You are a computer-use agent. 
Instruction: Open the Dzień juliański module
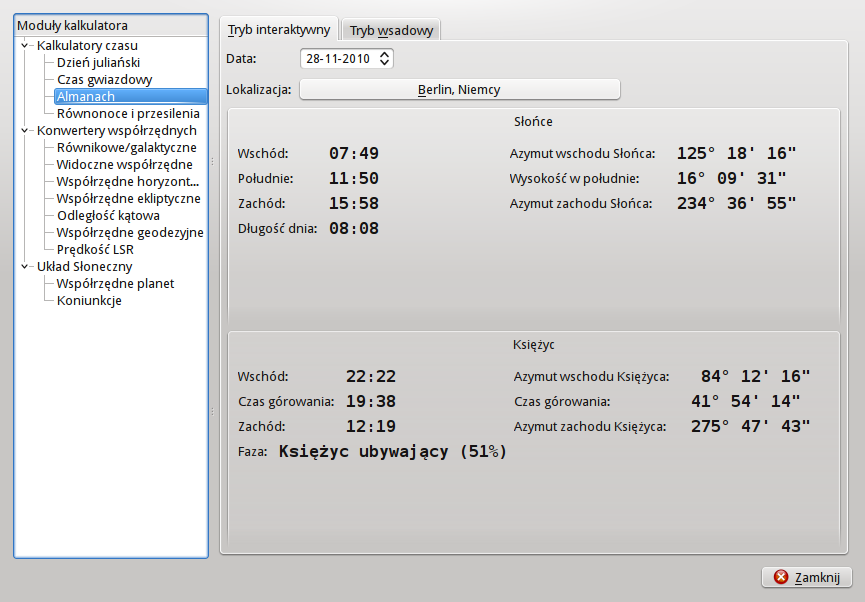click(x=98, y=62)
